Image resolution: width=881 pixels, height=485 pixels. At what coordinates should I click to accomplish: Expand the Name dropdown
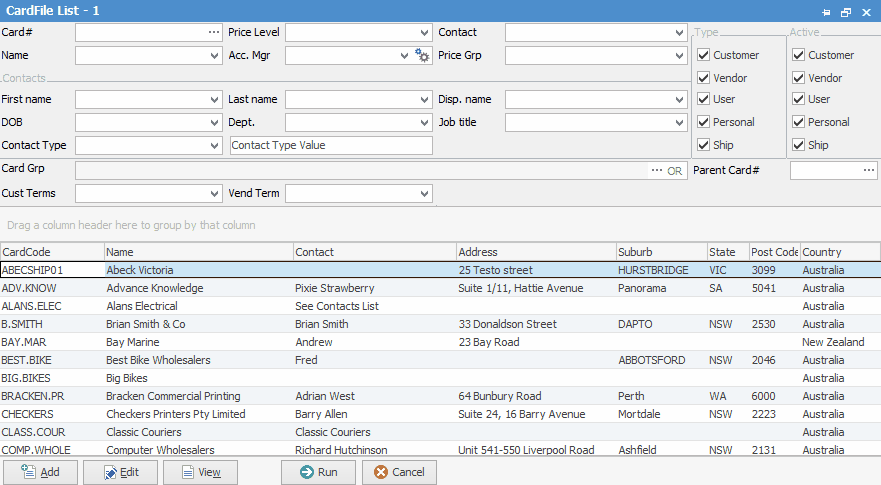coord(214,56)
